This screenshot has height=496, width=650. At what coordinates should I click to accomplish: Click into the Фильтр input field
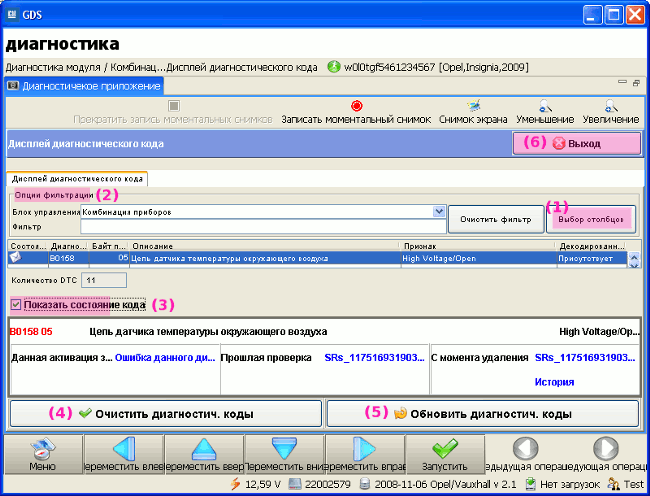click(263, 227)
